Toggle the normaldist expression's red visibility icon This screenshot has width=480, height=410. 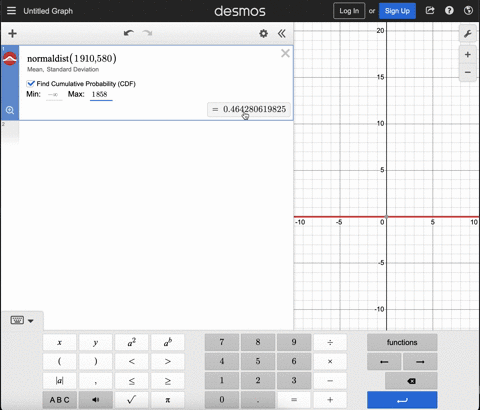[10, 59]
